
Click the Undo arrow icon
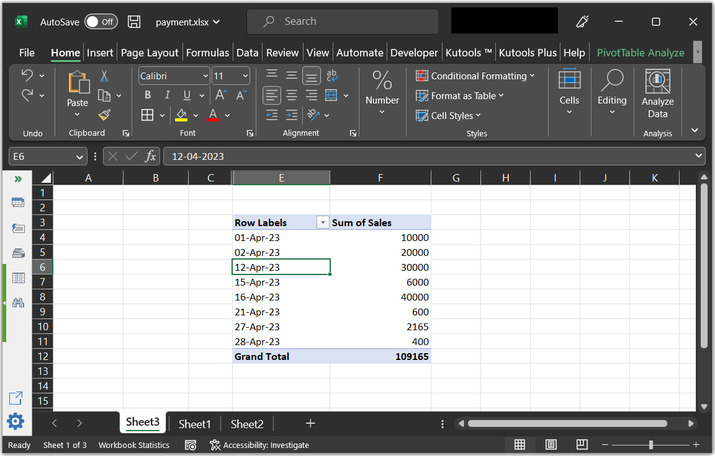coord(27,76)
